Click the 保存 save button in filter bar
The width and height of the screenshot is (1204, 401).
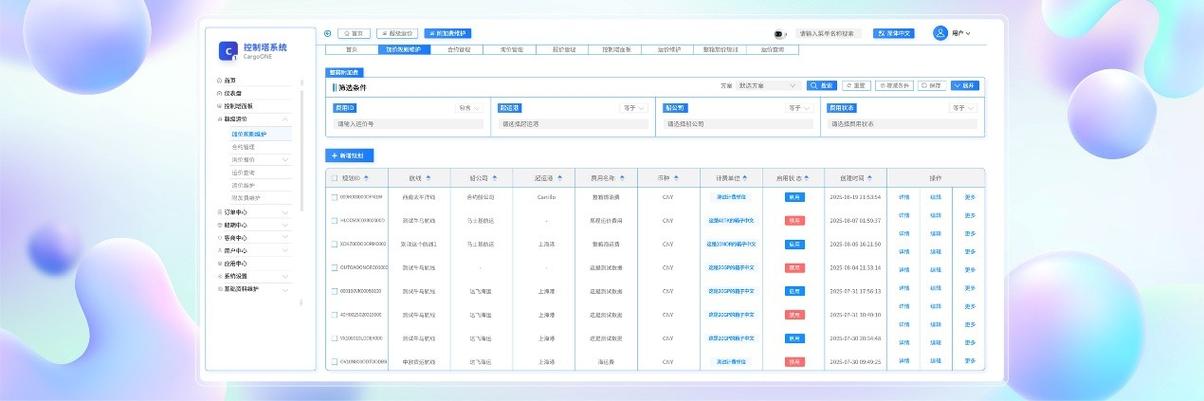coord(931,86)
